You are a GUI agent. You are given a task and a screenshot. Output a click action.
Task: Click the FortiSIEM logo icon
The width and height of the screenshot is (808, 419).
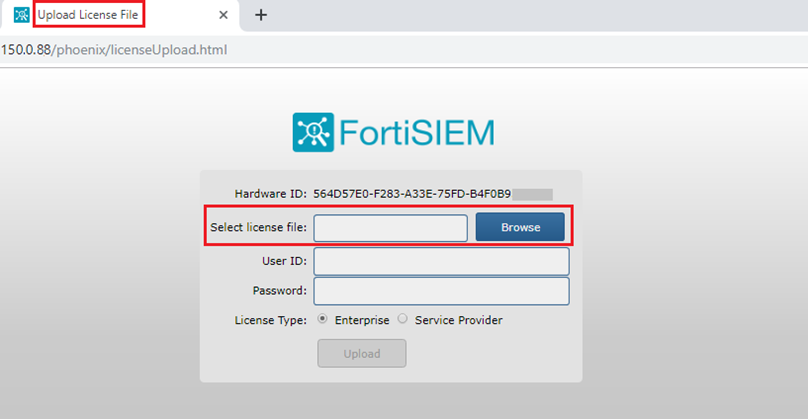coord(313,132)
